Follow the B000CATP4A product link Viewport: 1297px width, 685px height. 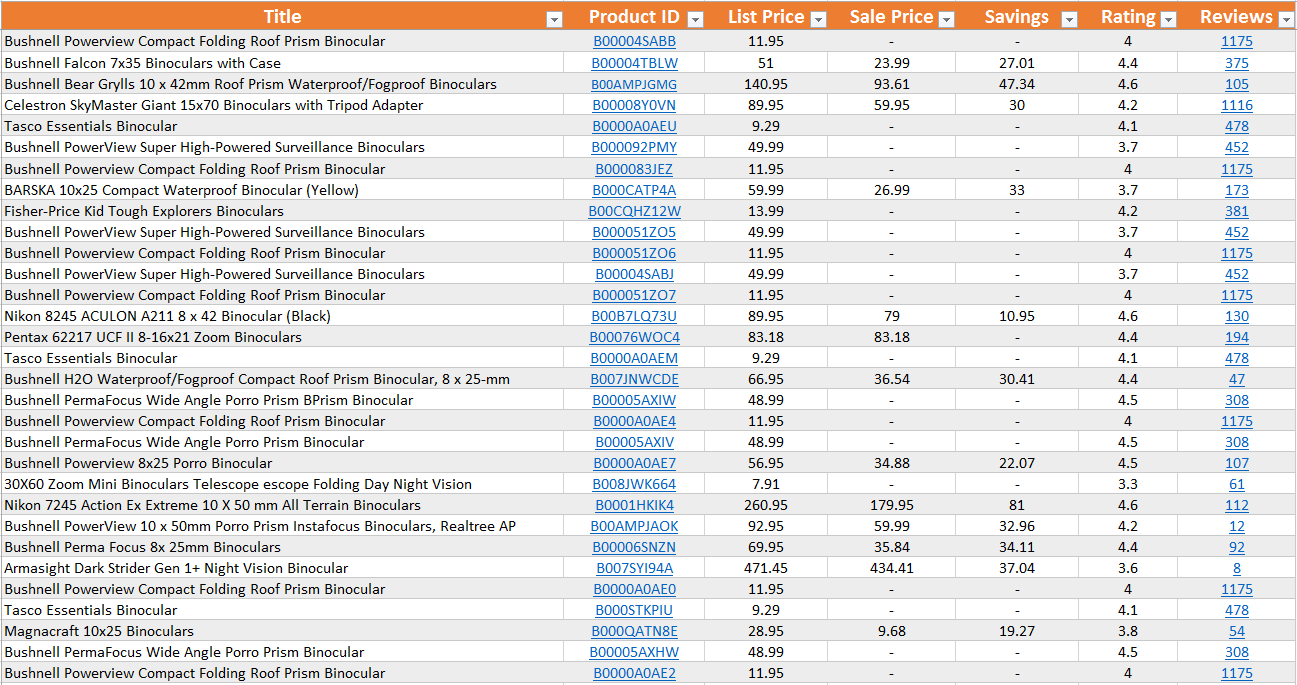pyautogui.click(x=635, y=190)
